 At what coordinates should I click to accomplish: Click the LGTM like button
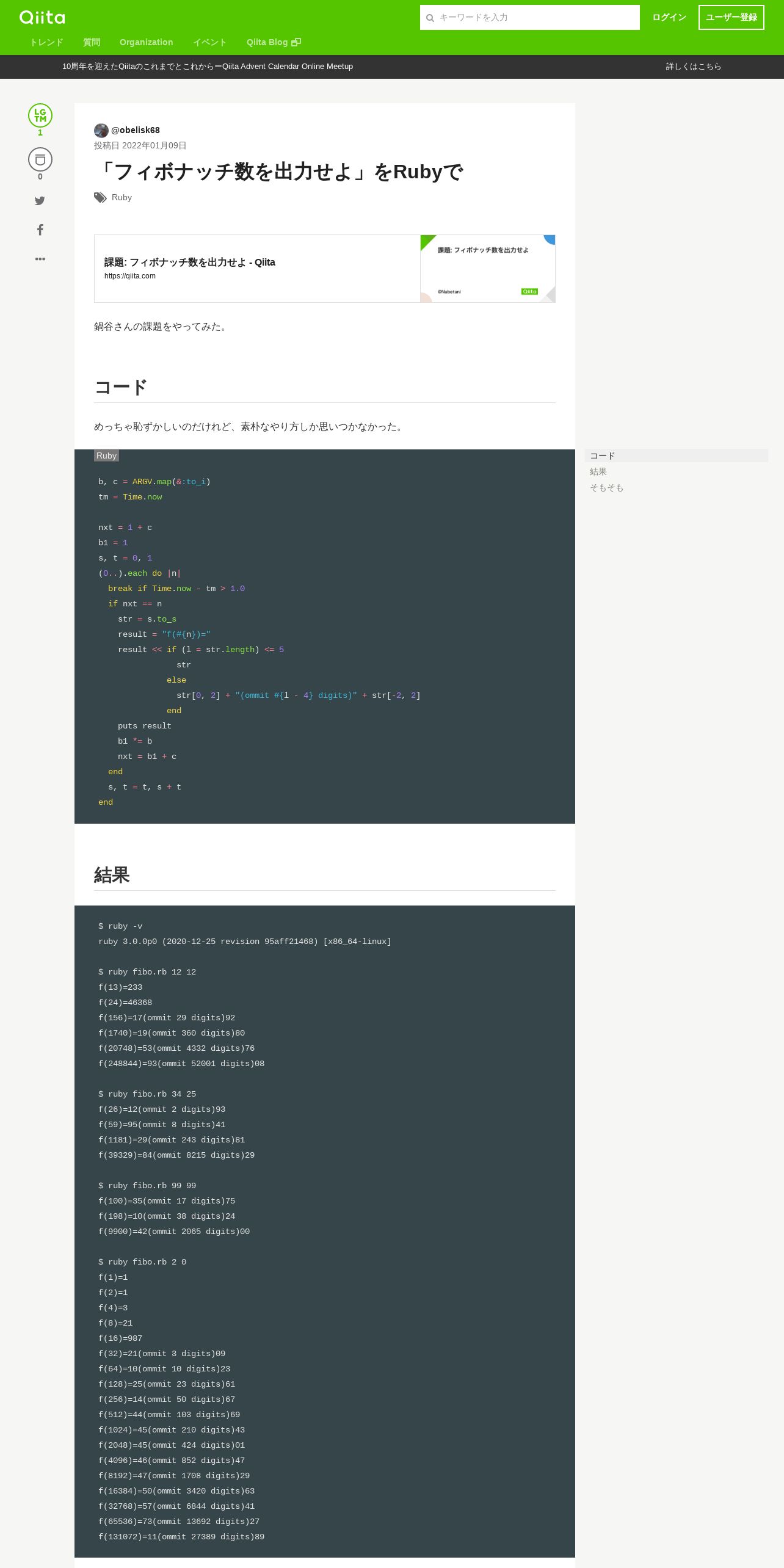pos(40,115)
